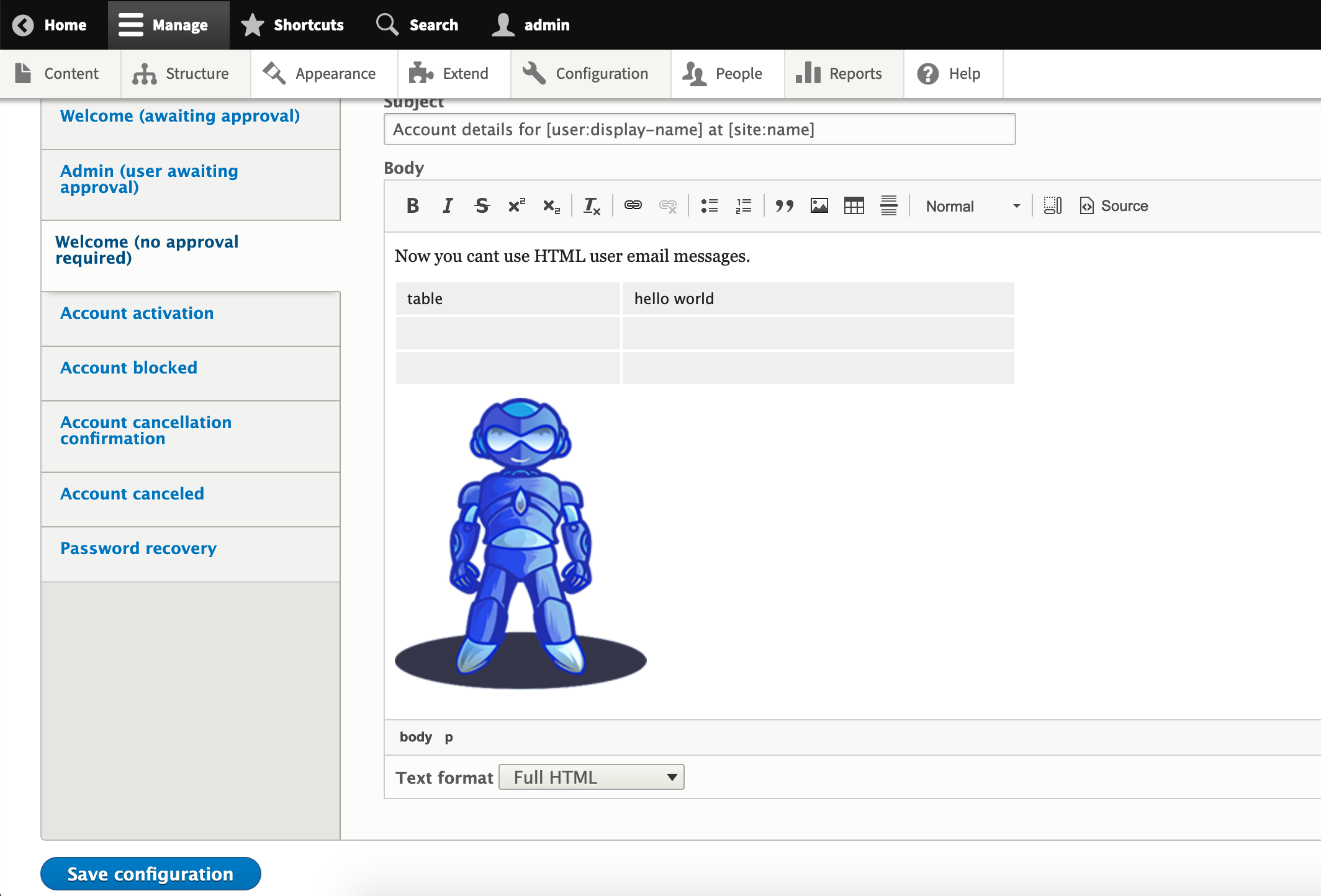Toggle bold formatting in editor toolbar

[x=413, y=206]
